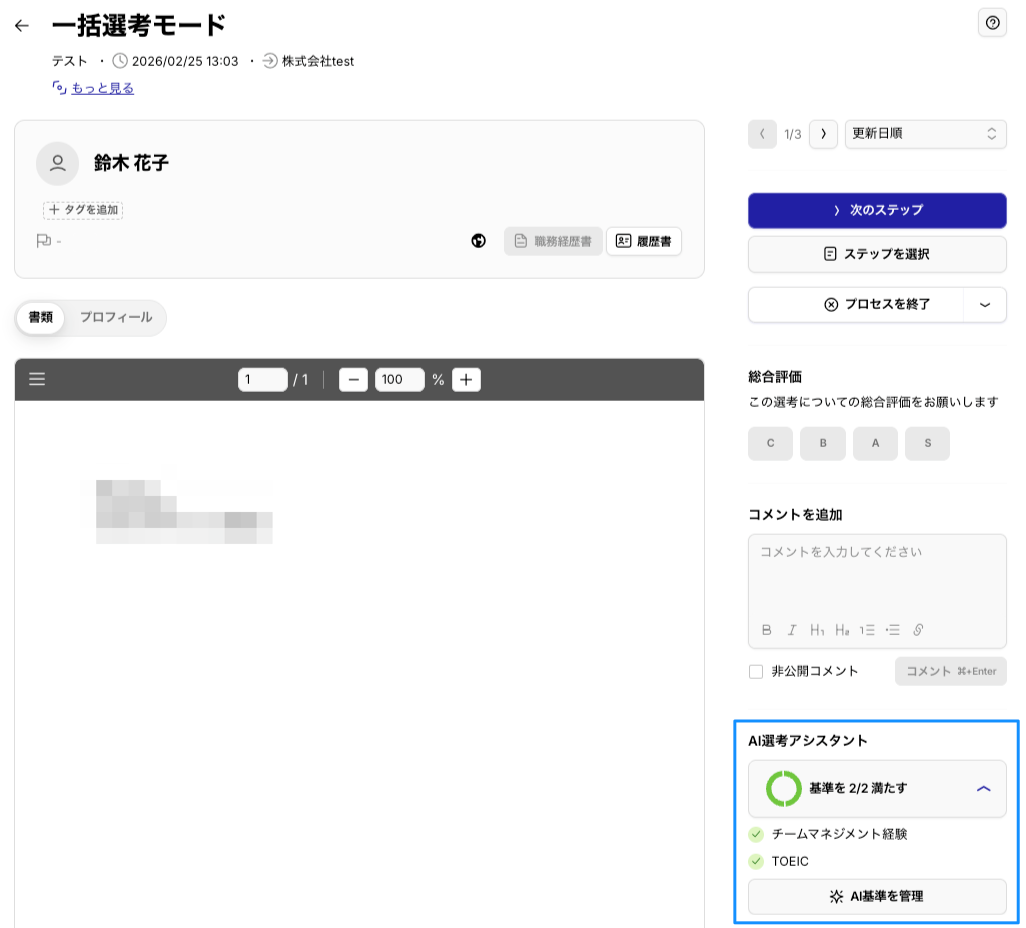Image resolution: width=1026 pixels, height=928 pixels.
Task: Zoom in with the plus icon
Action: point(466,379)
